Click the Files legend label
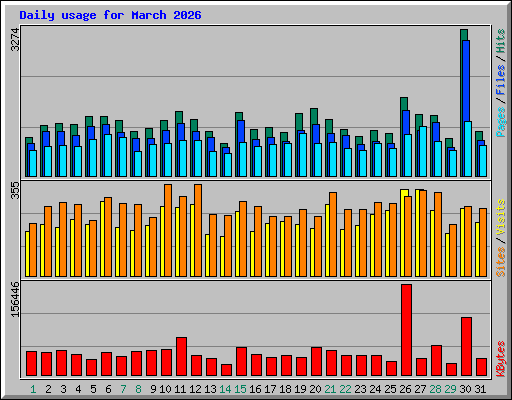 click(x=501, y=79)
